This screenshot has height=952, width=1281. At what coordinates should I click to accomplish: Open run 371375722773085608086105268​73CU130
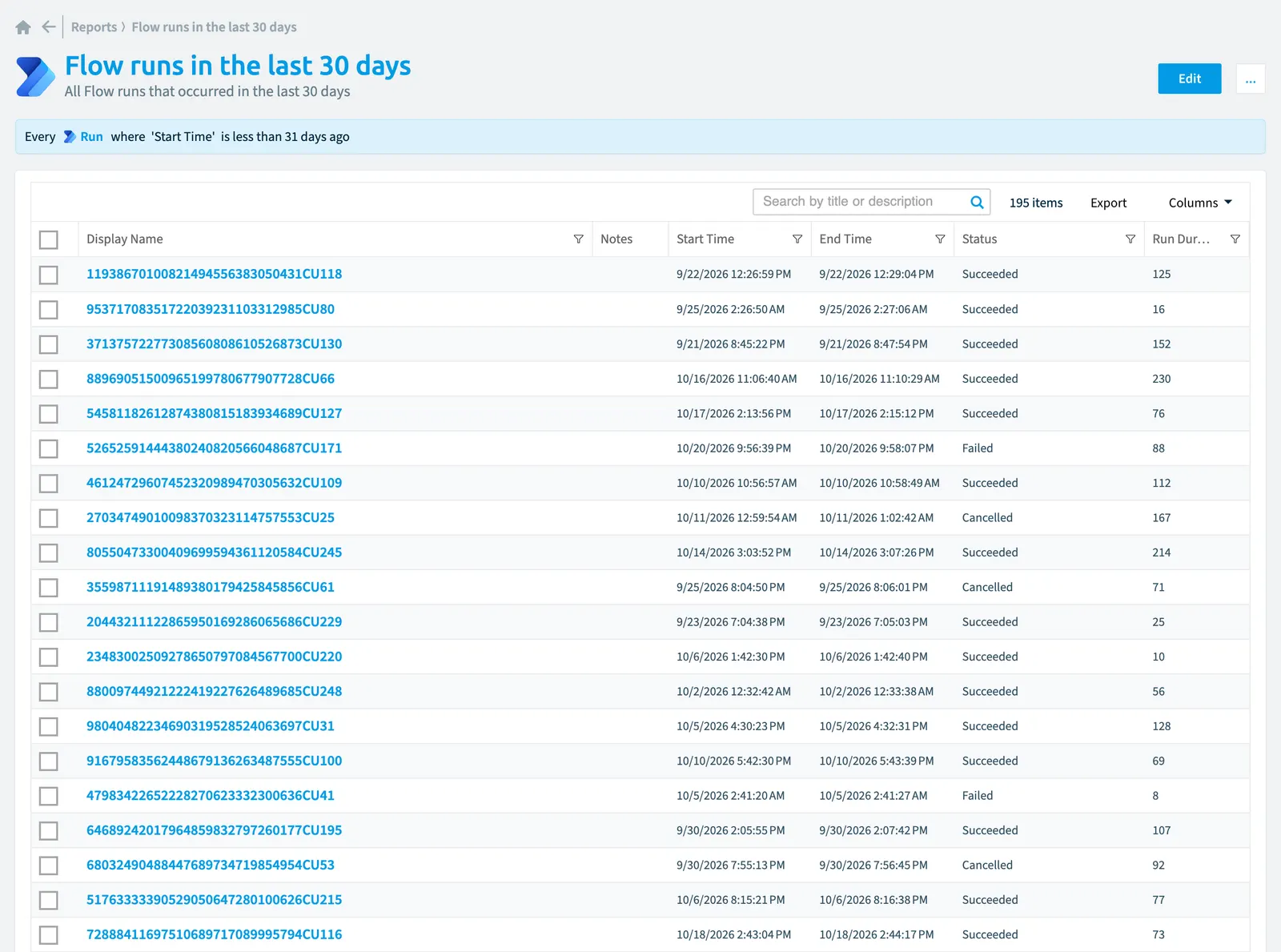(x=214, y=344)
